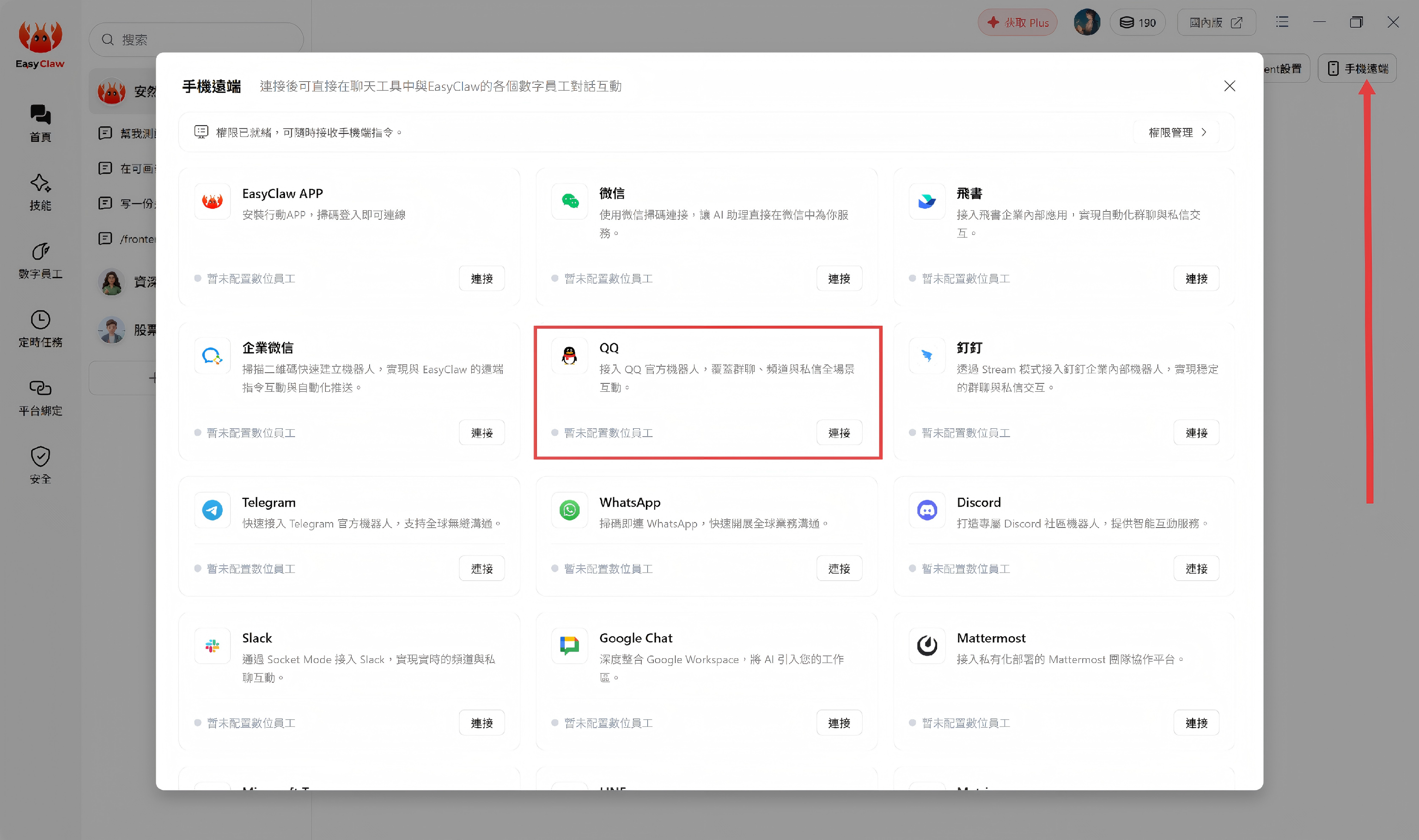The width and height of the screenshot is (1419, 840).
Task: Open the 在可画 chat history item
Action: [x=128, y=169]
